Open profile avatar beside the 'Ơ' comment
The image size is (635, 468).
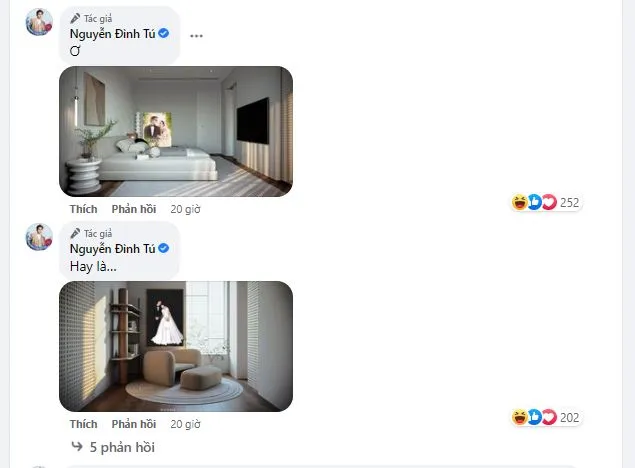click(x=39, y=22)
